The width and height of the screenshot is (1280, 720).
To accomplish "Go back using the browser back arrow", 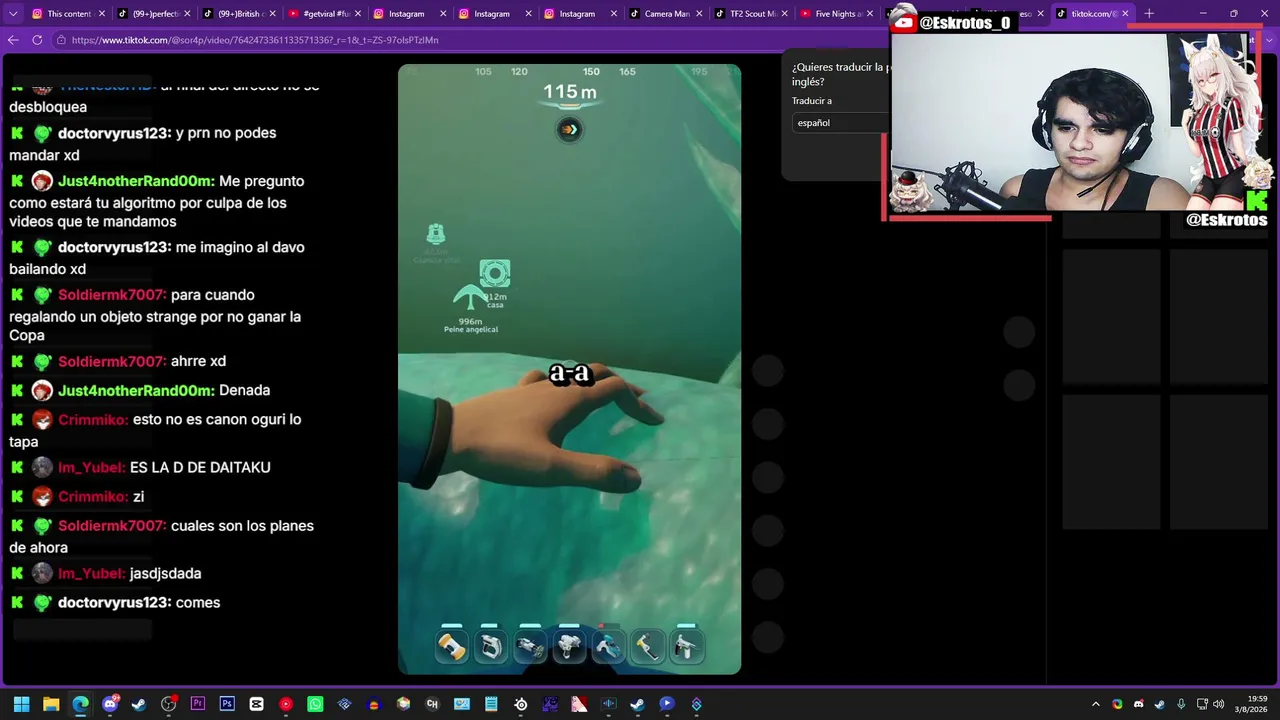I will (x=13, y=40).
